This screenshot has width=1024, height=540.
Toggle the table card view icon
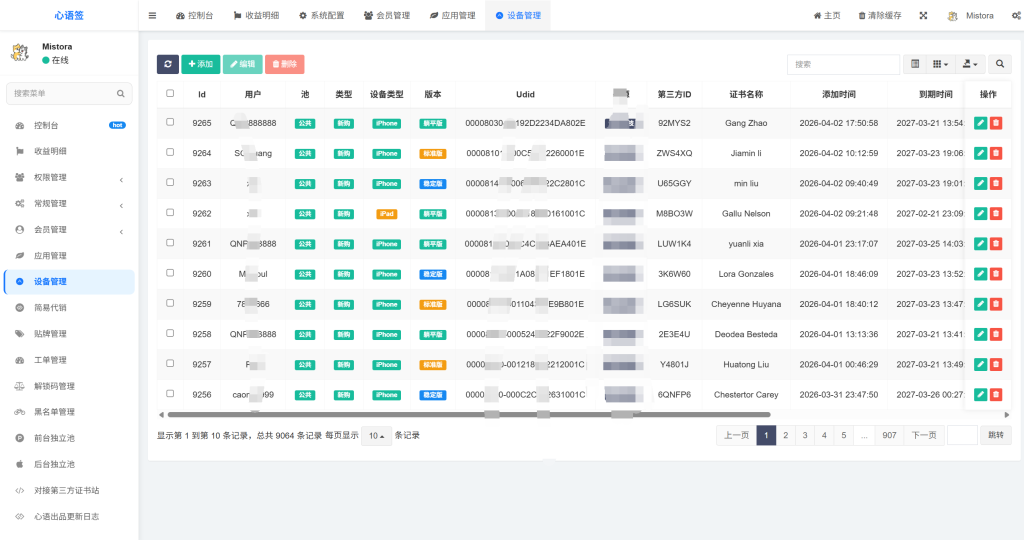point(915,64)
